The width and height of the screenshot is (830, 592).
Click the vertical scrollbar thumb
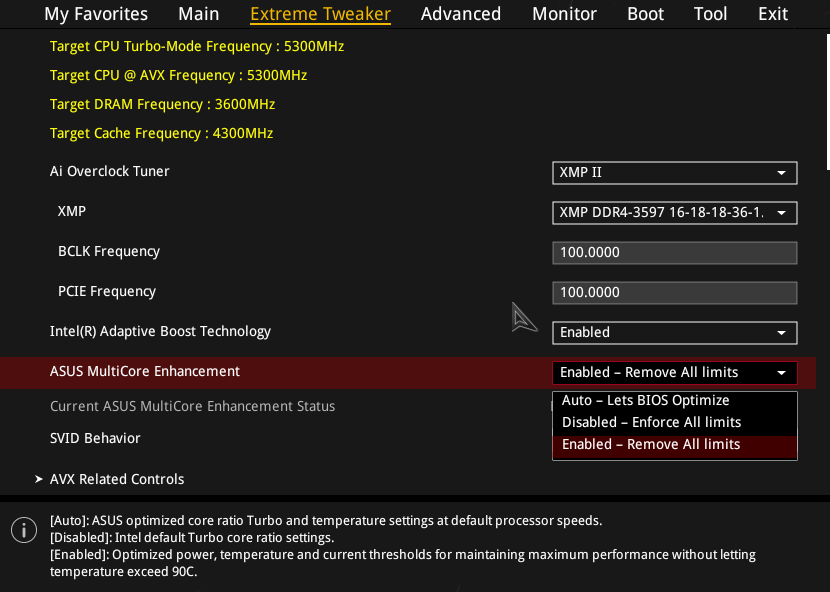(x=828, y=102)
